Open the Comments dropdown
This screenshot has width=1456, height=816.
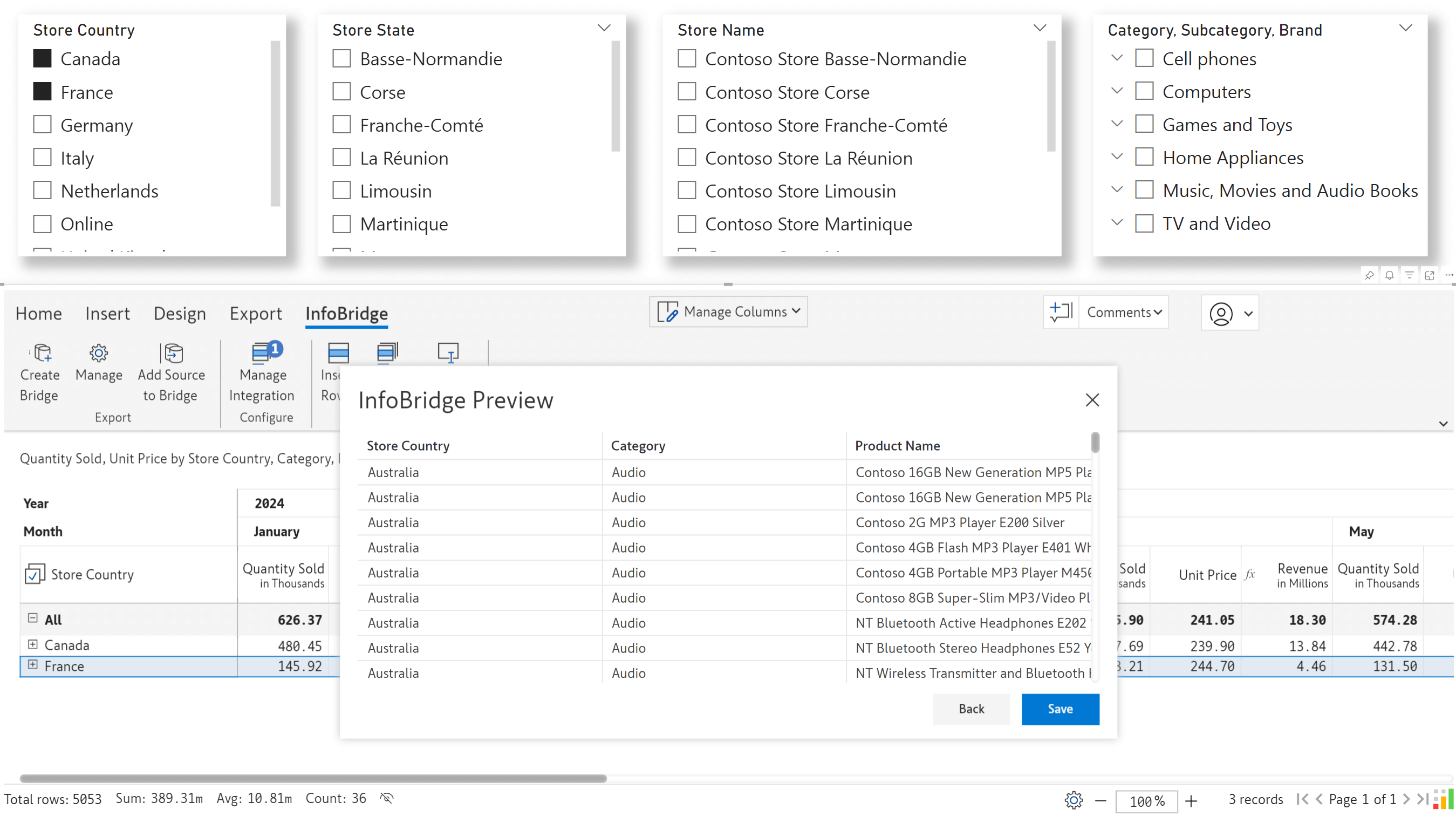[x=1124, y=312]
